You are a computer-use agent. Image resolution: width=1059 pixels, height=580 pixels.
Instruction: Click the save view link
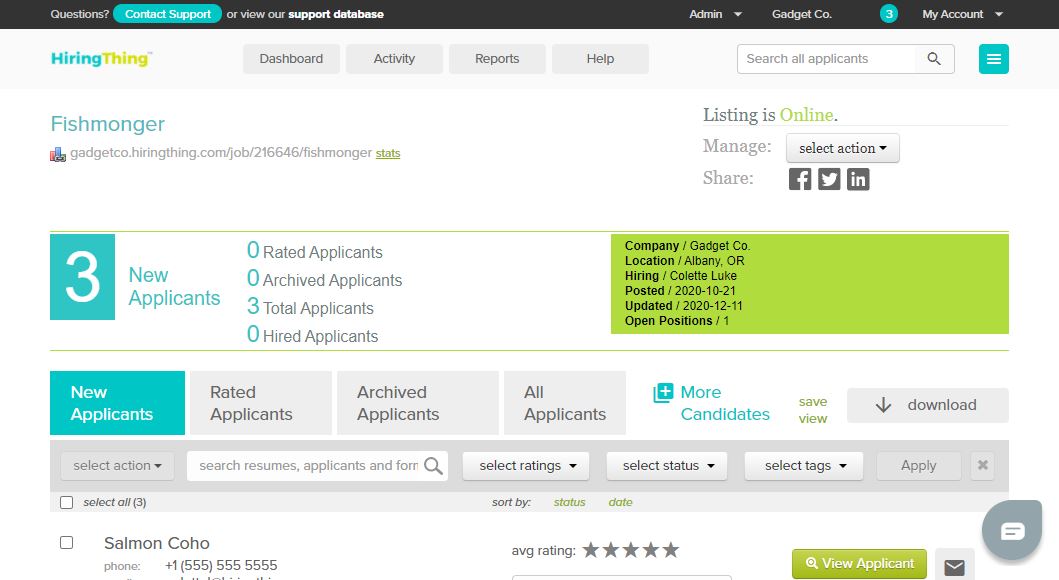coord(812,410)
